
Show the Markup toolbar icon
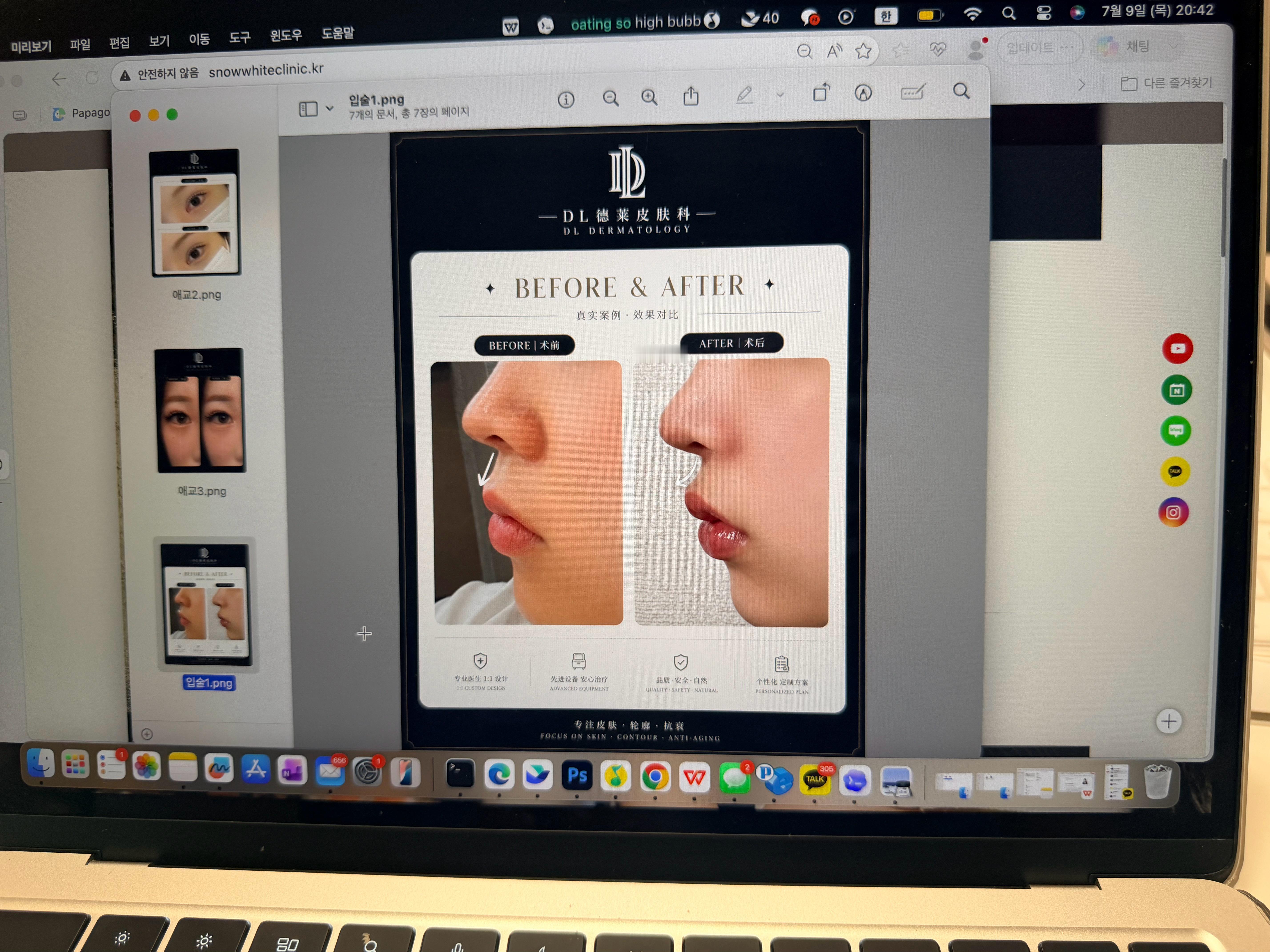tap(863, 92)
